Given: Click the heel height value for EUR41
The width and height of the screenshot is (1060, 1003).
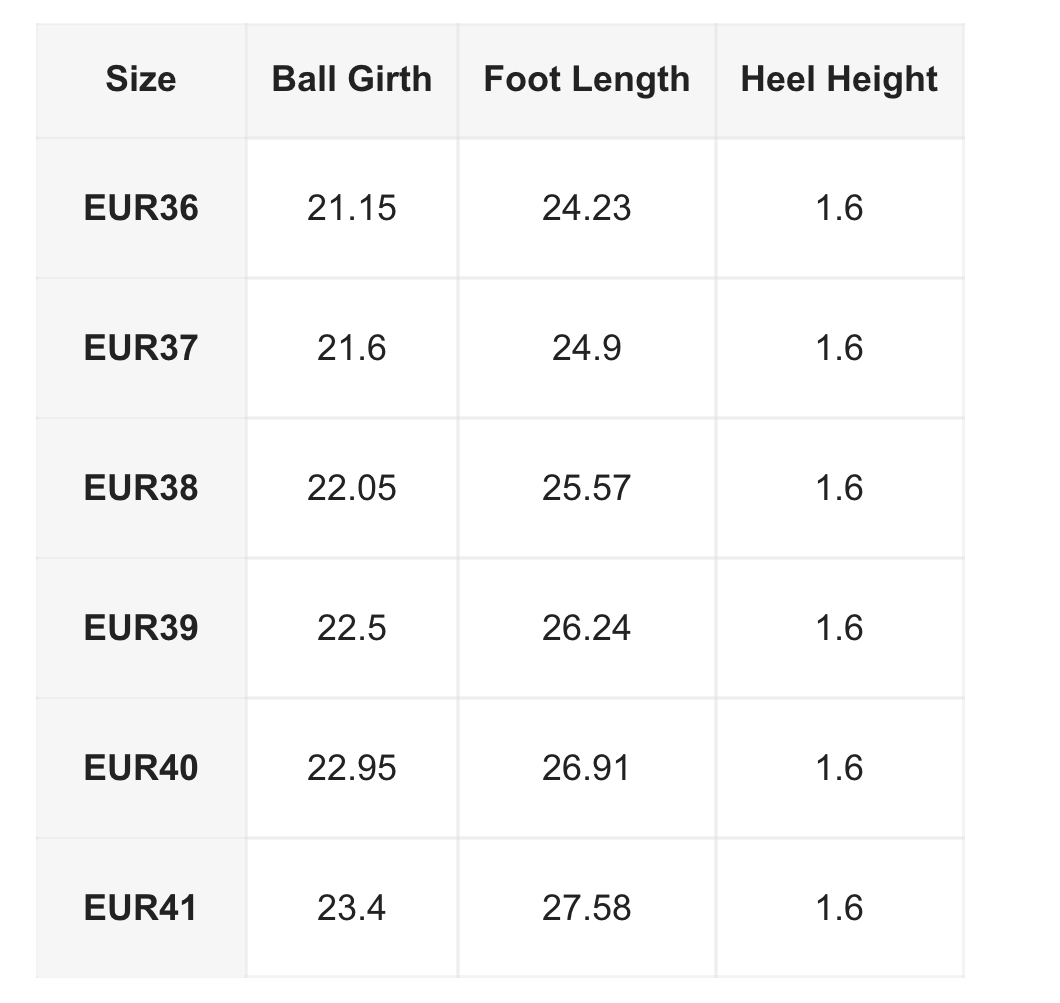Looking at the screenshot, I should (x=839, y=908).
